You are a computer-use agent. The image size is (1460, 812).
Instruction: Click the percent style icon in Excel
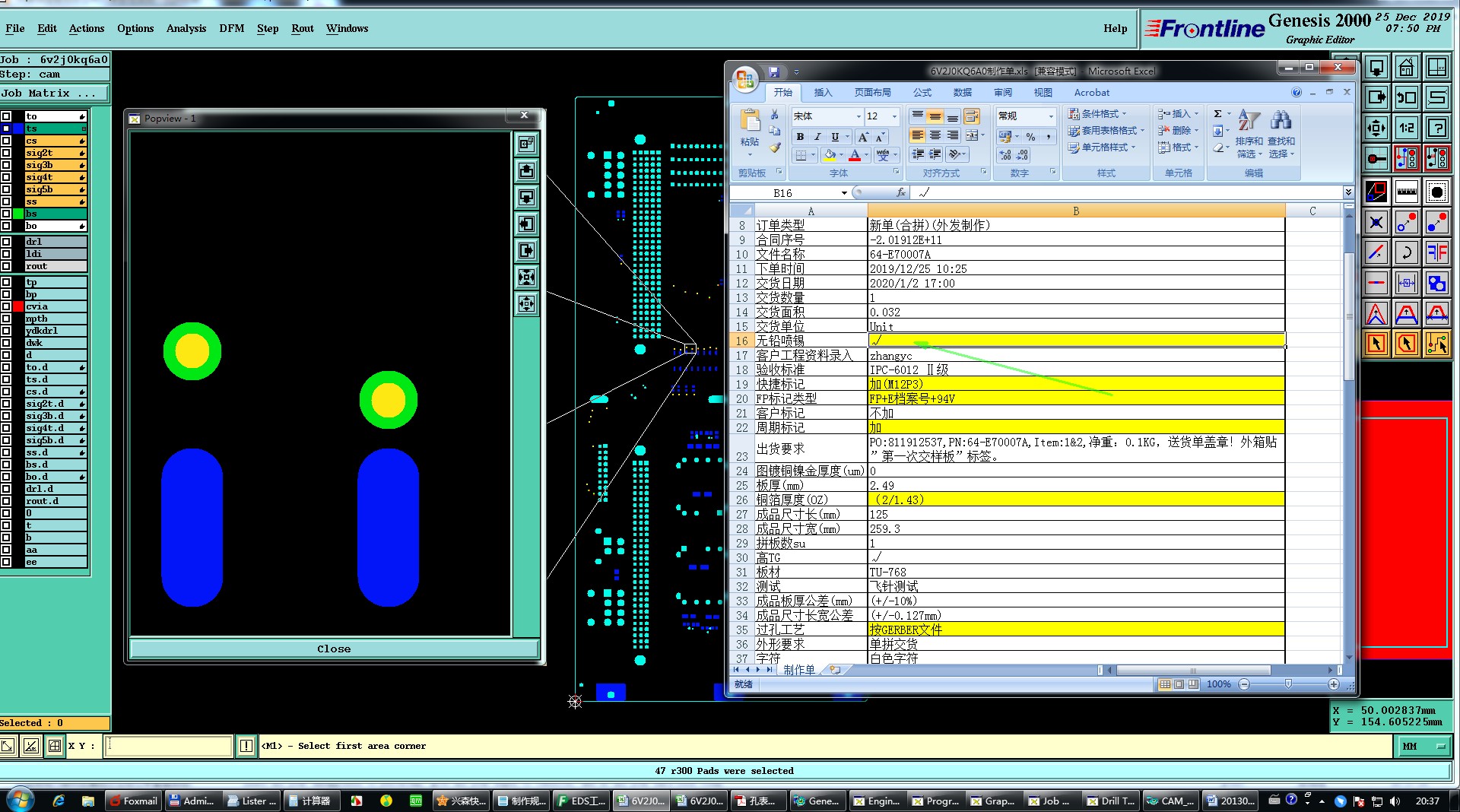click(x=1030, y=137)
